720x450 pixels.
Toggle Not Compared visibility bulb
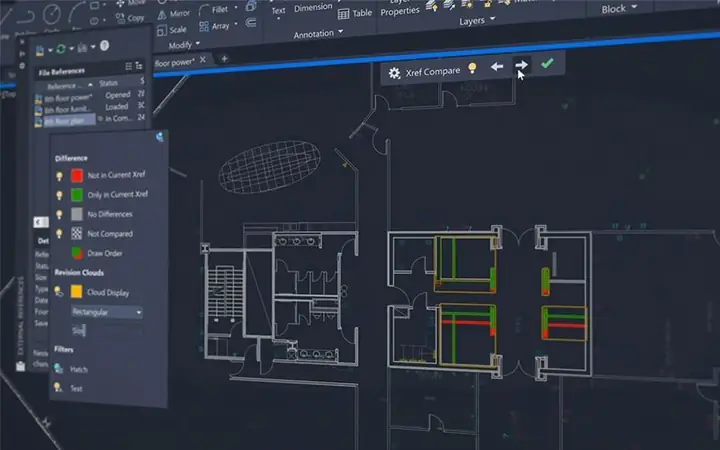pos(59,234)
